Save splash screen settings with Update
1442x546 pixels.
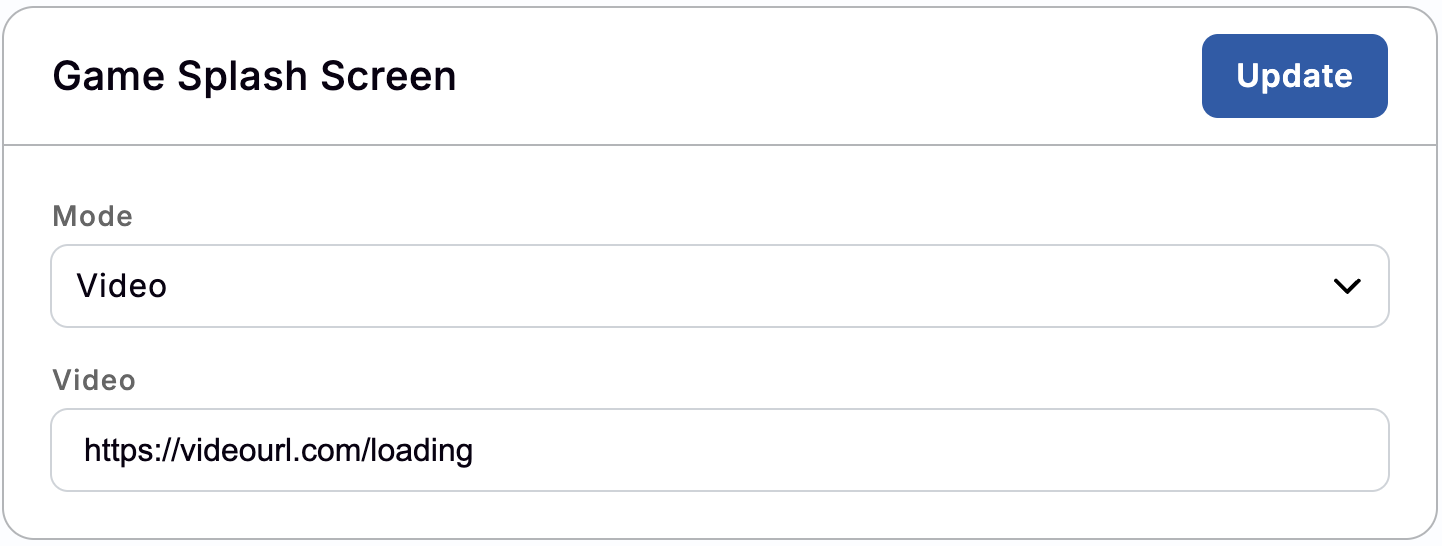[1294, 76]
